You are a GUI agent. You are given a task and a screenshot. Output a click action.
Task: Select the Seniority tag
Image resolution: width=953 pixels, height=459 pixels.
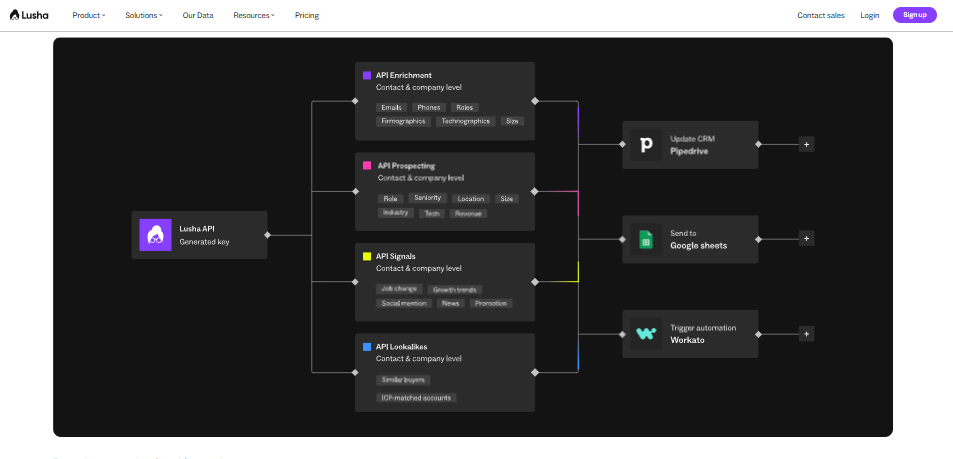coord(428,198)
